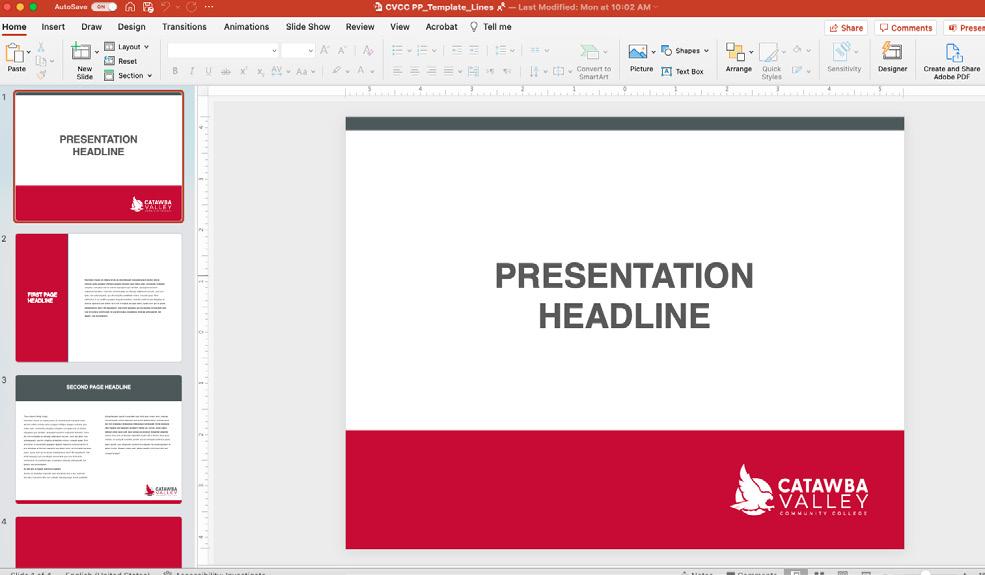Screen dimensions: 985x575
Task: Click the Paste clipboard icon
Action: [x=14, y=53]
